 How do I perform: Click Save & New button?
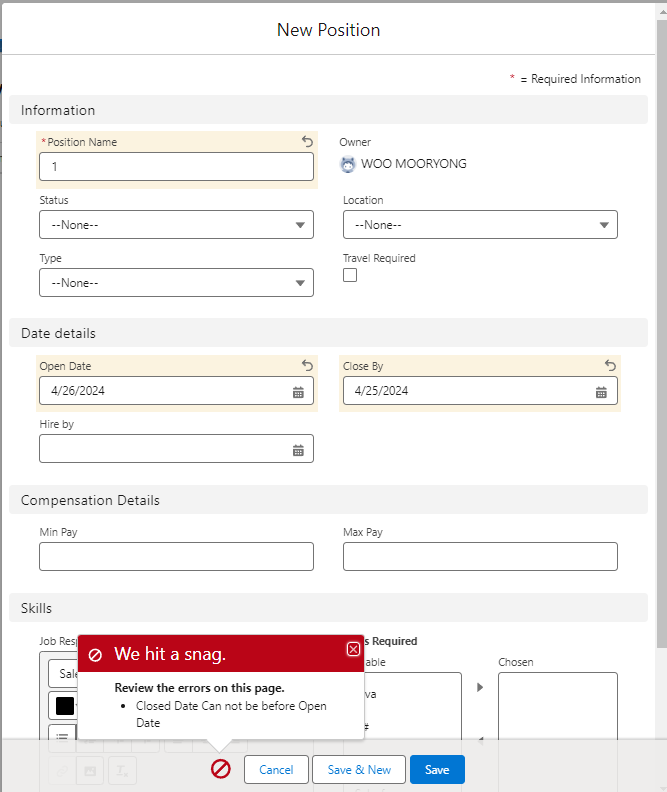click(359, 770)
